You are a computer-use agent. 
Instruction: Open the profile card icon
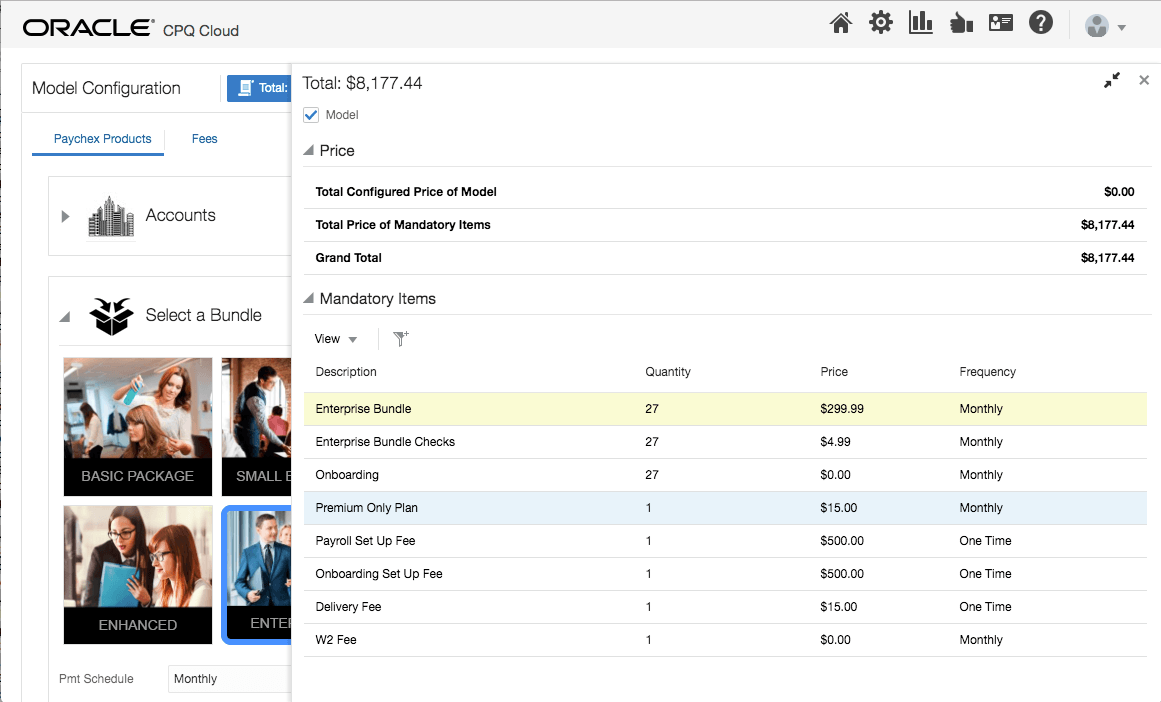1001,23
